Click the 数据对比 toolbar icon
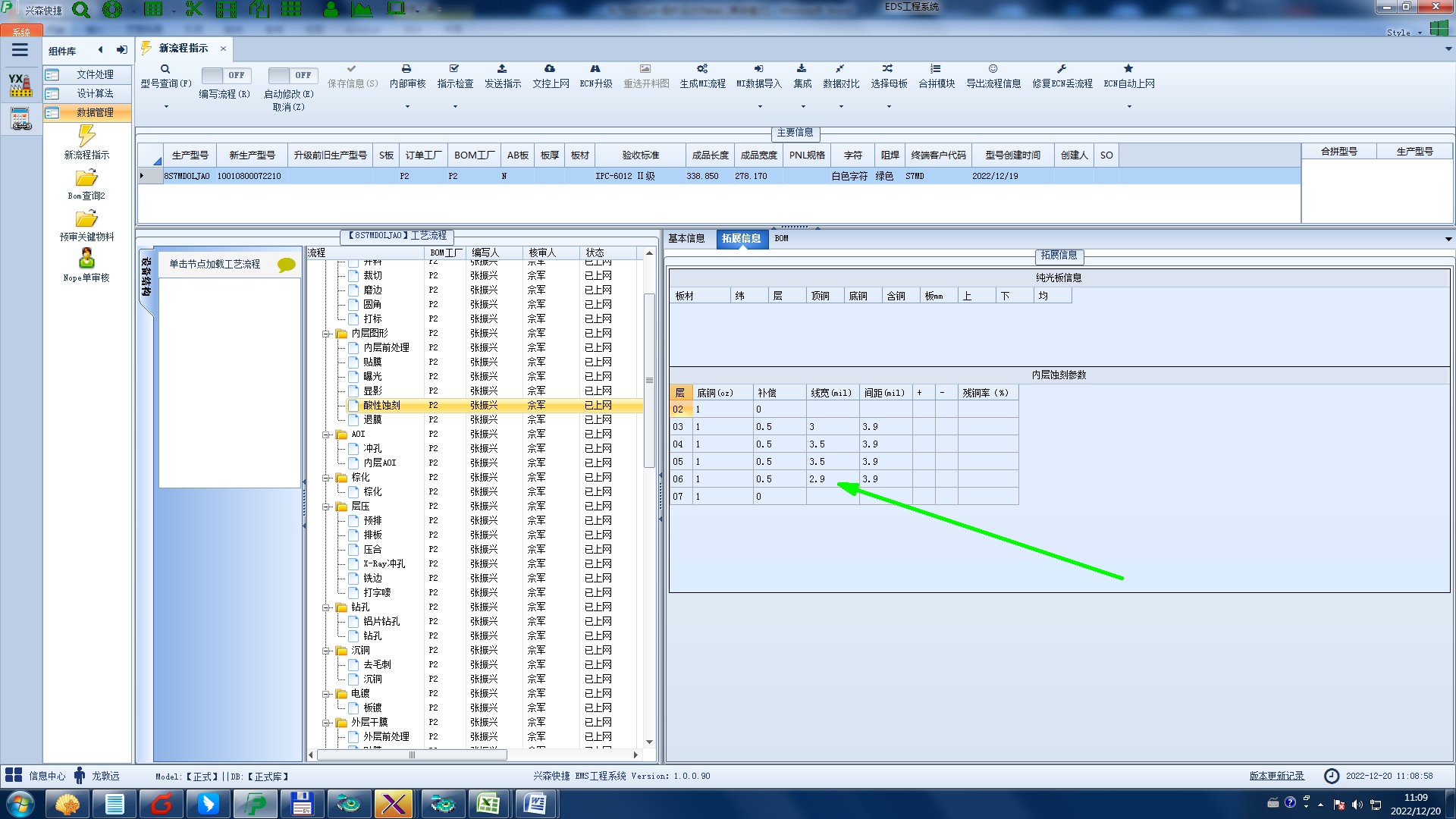The image size is (1456, 819). (840, 69)
